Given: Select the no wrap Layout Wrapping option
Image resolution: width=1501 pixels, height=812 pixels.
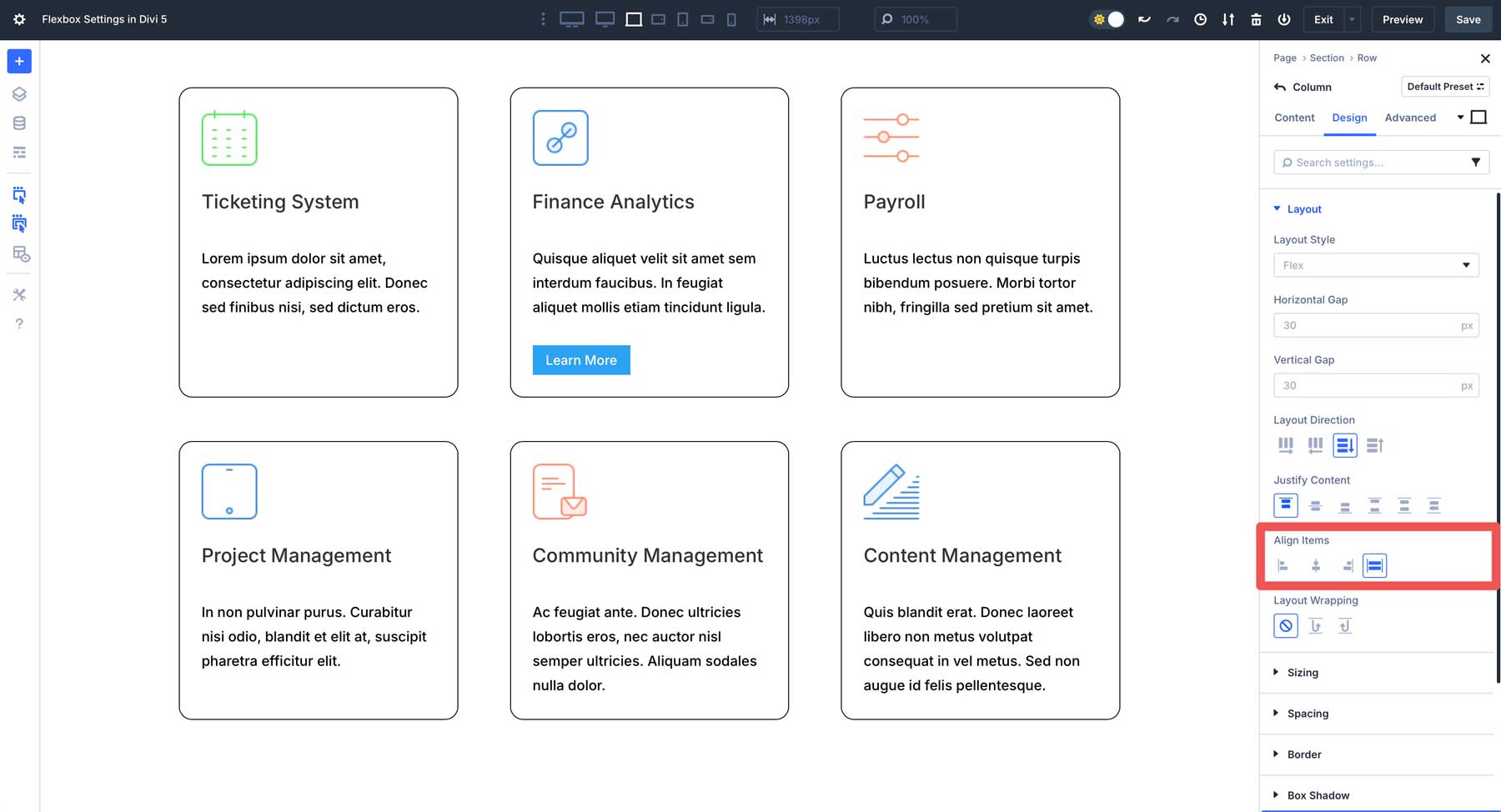Looking at the screenshot, I should (1286, 626).
